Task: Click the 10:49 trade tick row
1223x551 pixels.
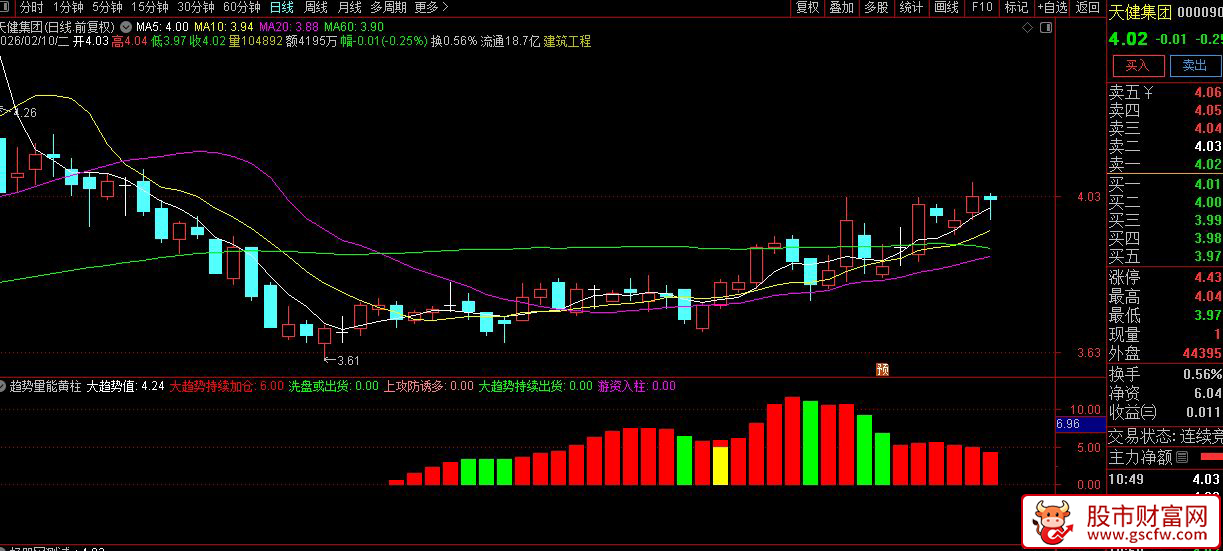Action: (1165, 480)
